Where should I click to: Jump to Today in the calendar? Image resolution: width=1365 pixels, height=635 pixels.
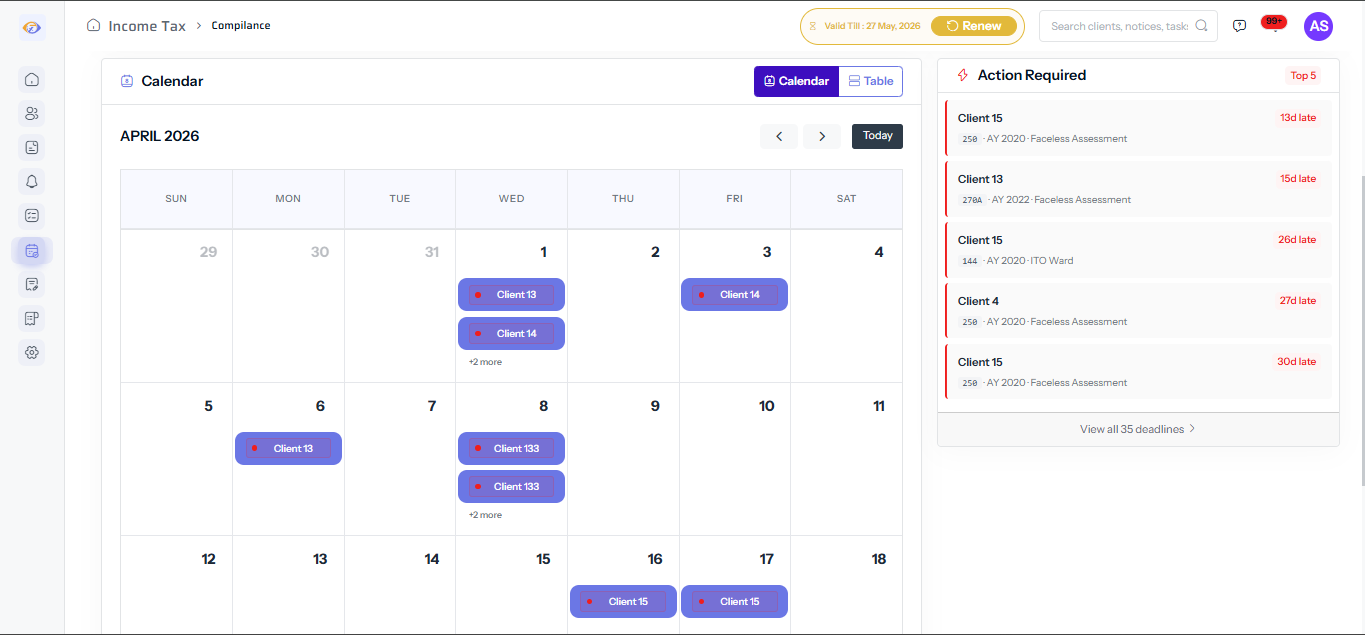877,136
